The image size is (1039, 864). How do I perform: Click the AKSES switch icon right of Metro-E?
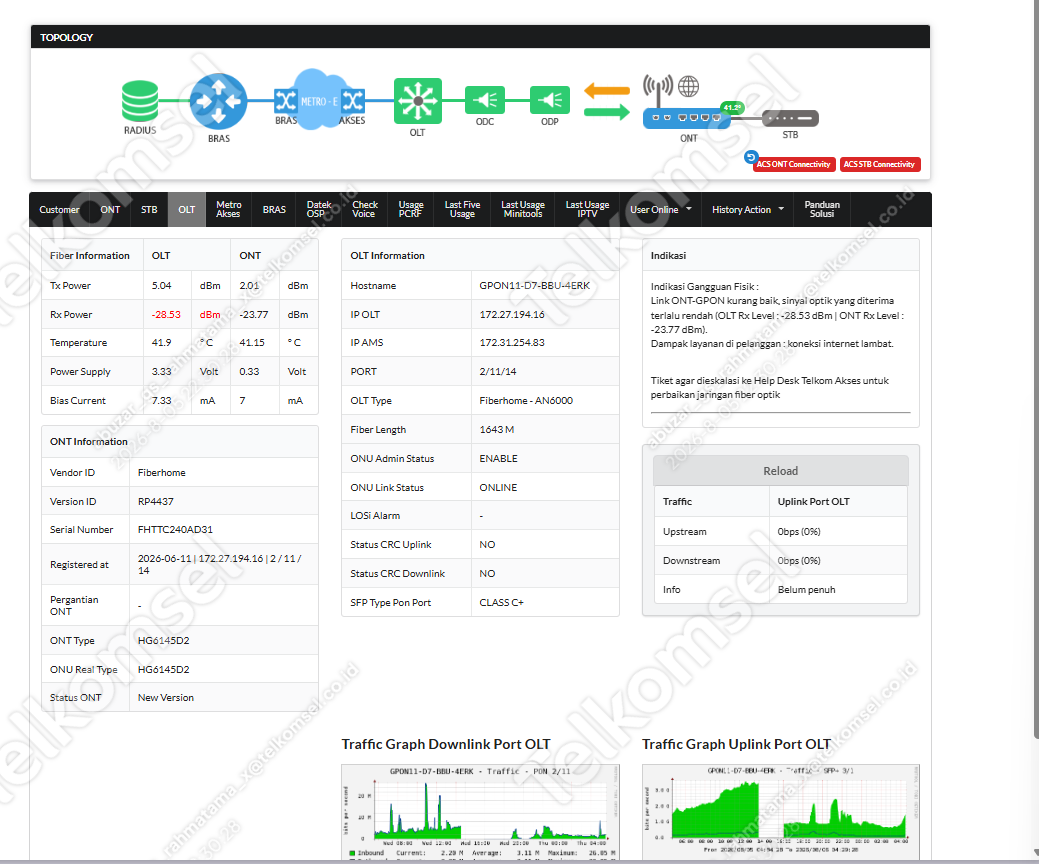(353, 101)
